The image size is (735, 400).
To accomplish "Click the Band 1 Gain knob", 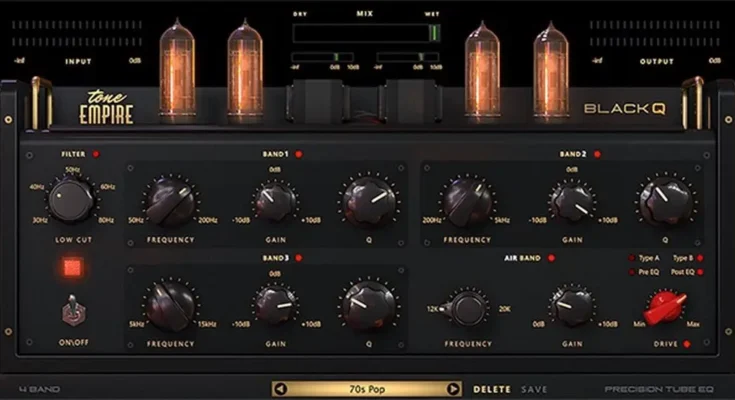I will click(x=272, y=203).
